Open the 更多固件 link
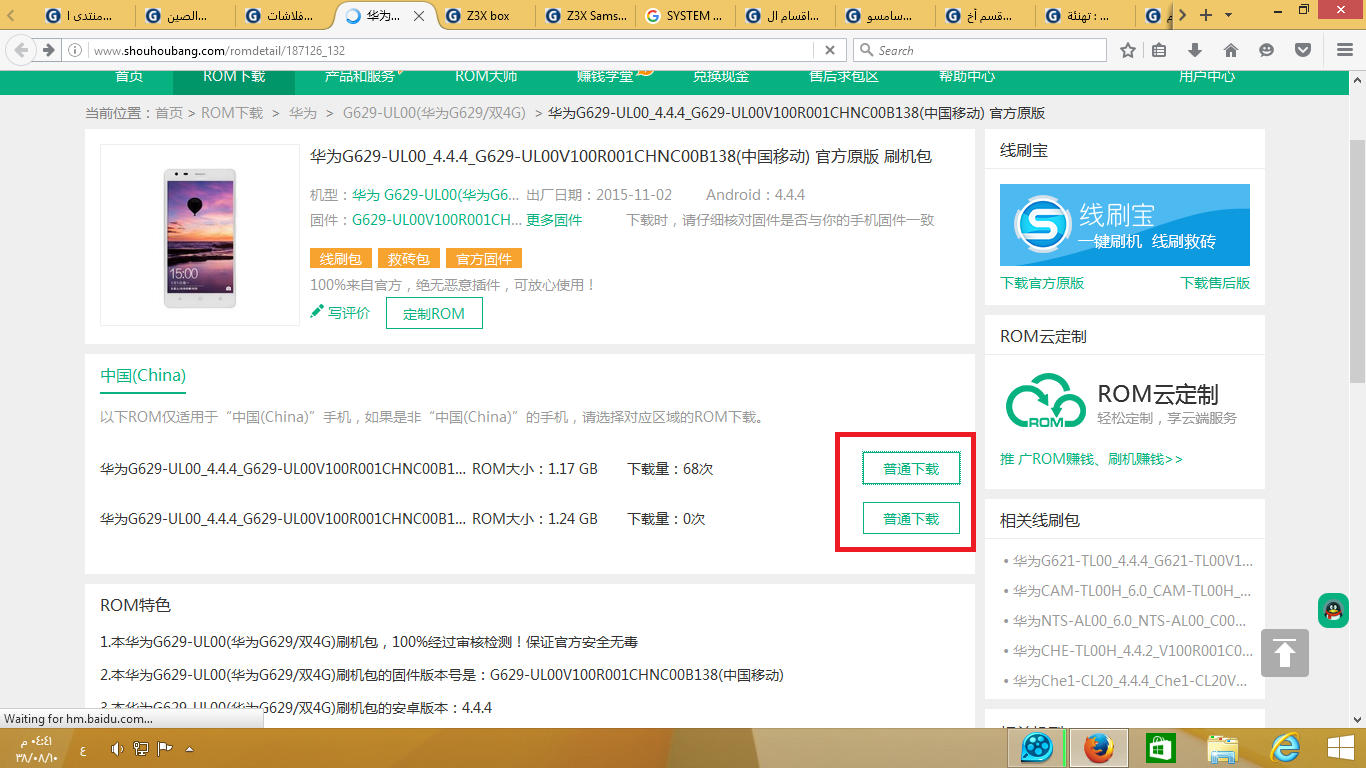The image size is (1366, 768). [554, 220]
